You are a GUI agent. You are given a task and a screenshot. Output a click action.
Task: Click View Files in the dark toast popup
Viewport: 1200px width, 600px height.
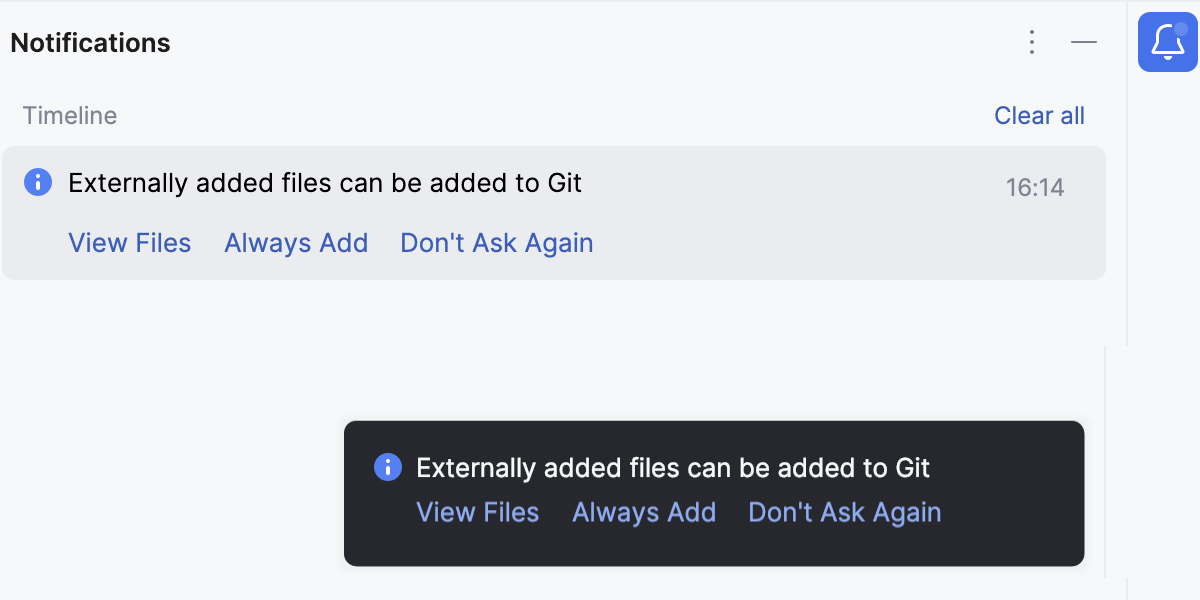coord(477,512)
